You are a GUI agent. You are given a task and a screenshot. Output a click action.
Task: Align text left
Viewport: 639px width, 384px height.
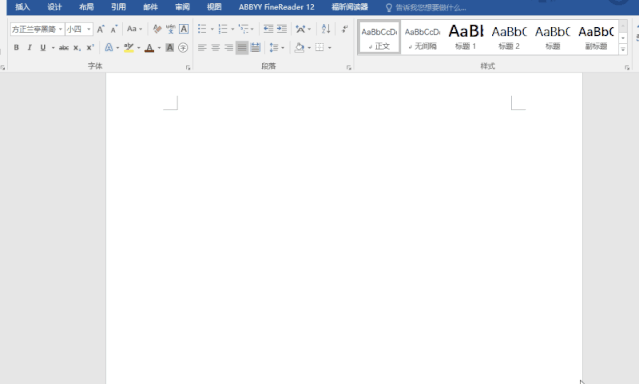pyautogui.click(x=202, y=48)
